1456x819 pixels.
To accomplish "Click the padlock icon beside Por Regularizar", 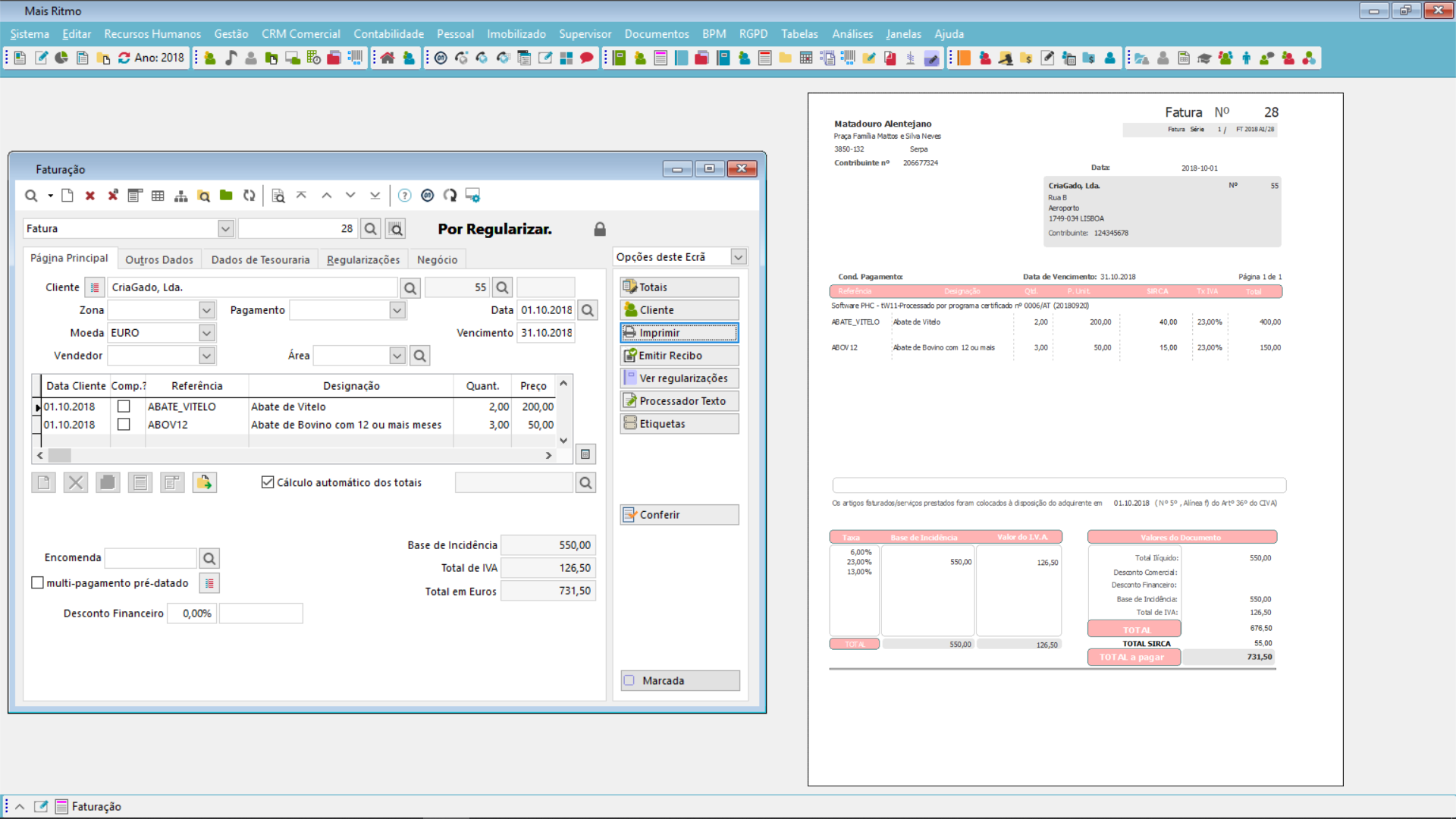I will pos(600,229).
